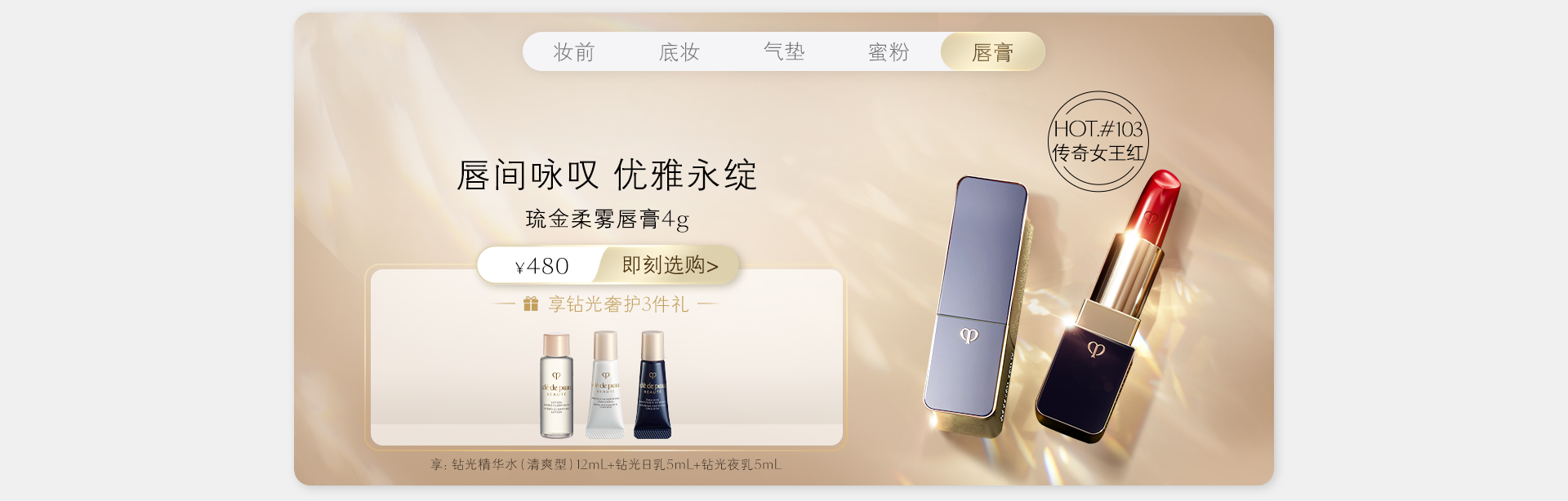Click the 琉金柔雾唇膏4g product name

pyautogui.click(x=608, y=219)
